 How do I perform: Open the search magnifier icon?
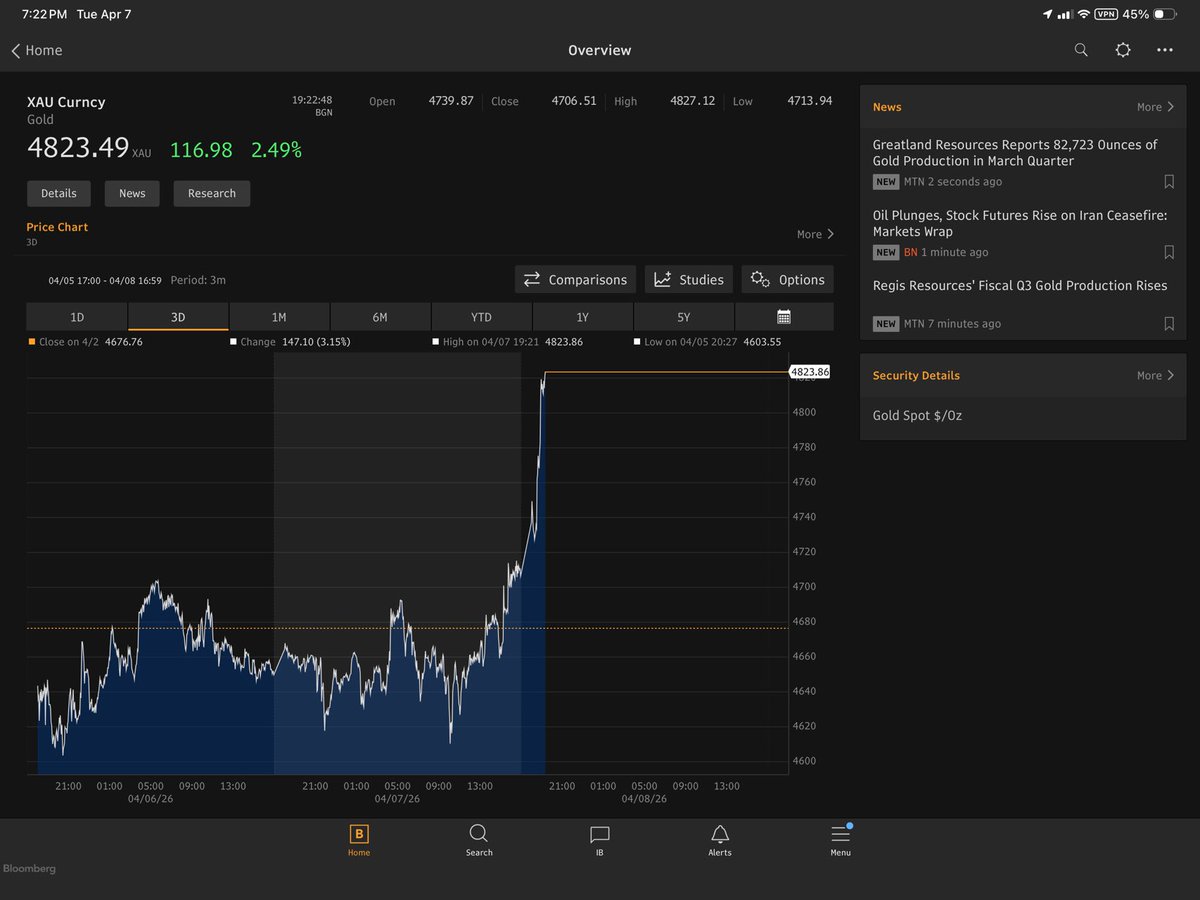click(x=1081, y=50)
